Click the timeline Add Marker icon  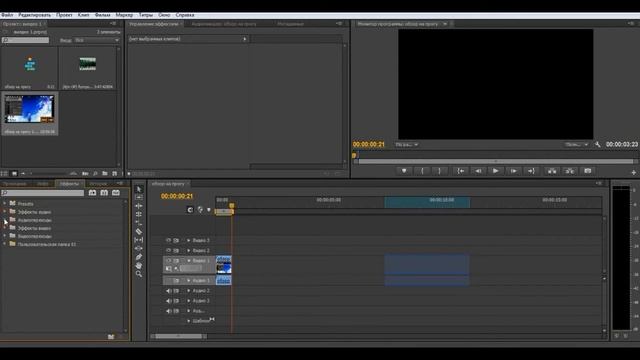tap(209, 209)
